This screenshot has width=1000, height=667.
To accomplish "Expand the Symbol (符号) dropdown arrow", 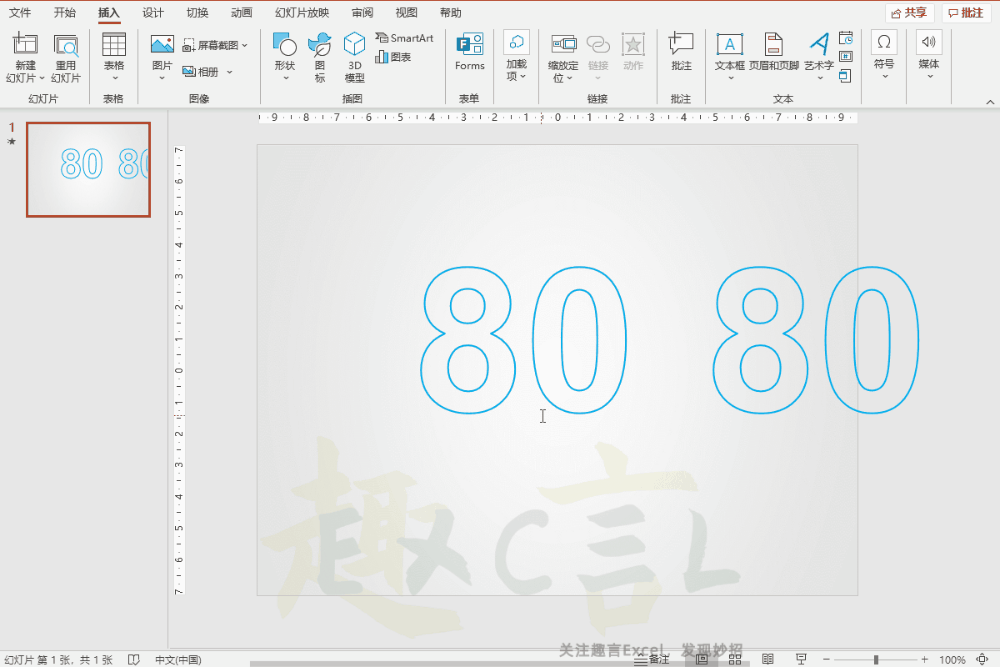I will (885, 77).
